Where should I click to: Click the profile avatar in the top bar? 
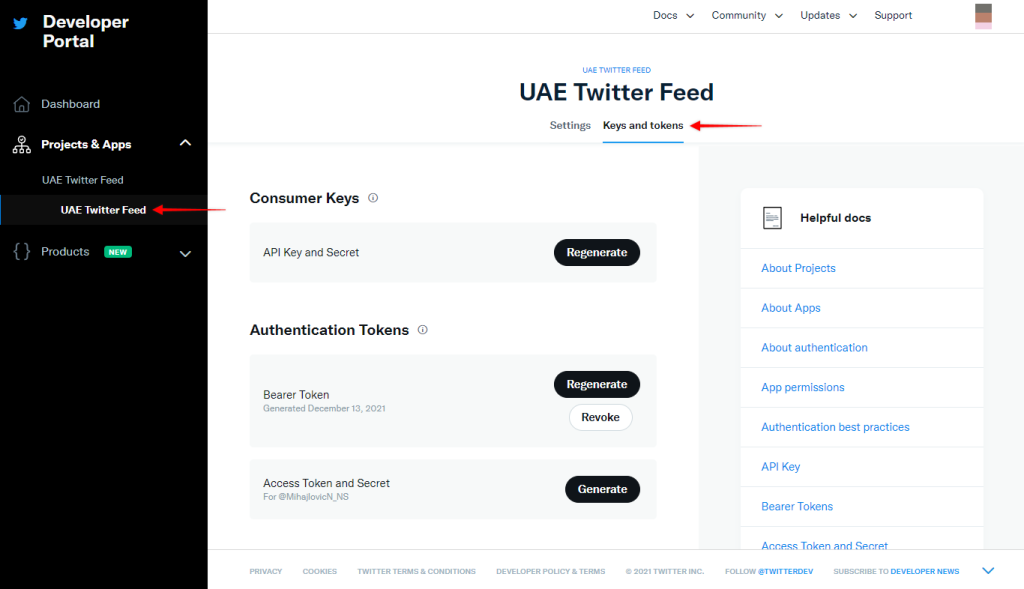pos(982,16)
